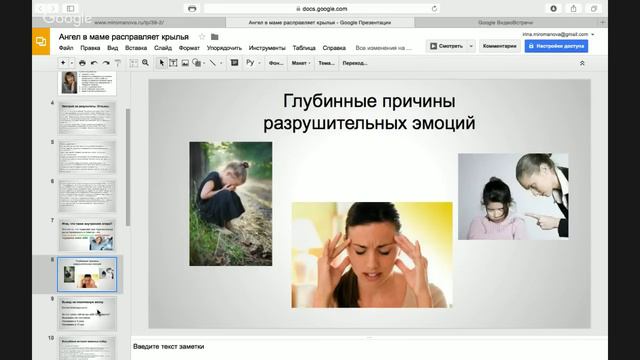The image size is (640, 360).
Task: Select slide 9 thumbnail
Action: [87, 313]
